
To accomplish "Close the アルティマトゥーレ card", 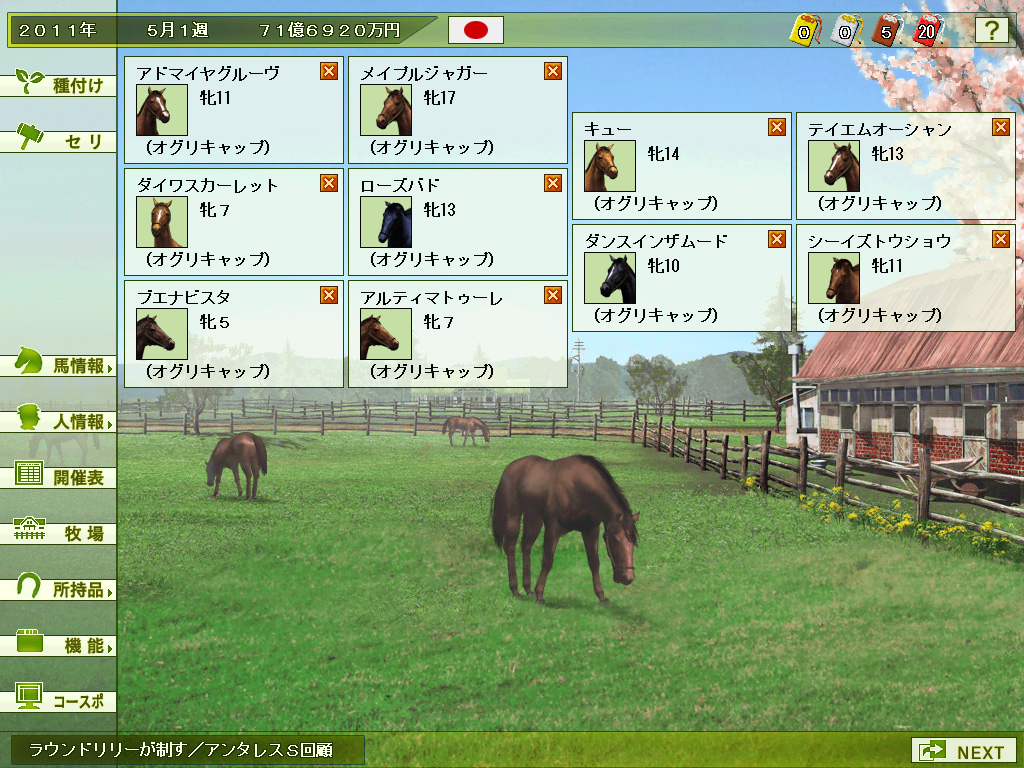I will pyautogui.click(x=552, y=296).
